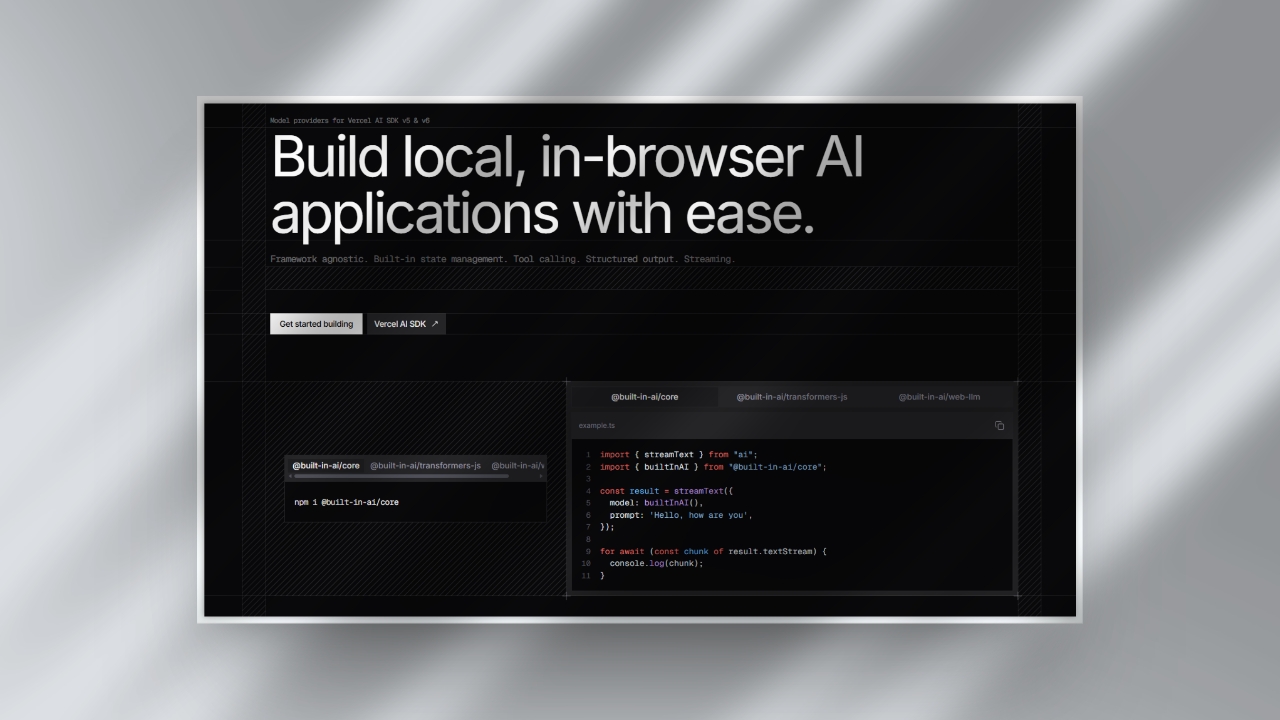Click the "example.ts" file name label
Image resolution: width=1280 pixels, height=720 pixels.
pyautogui.click(x=597, y=426)
